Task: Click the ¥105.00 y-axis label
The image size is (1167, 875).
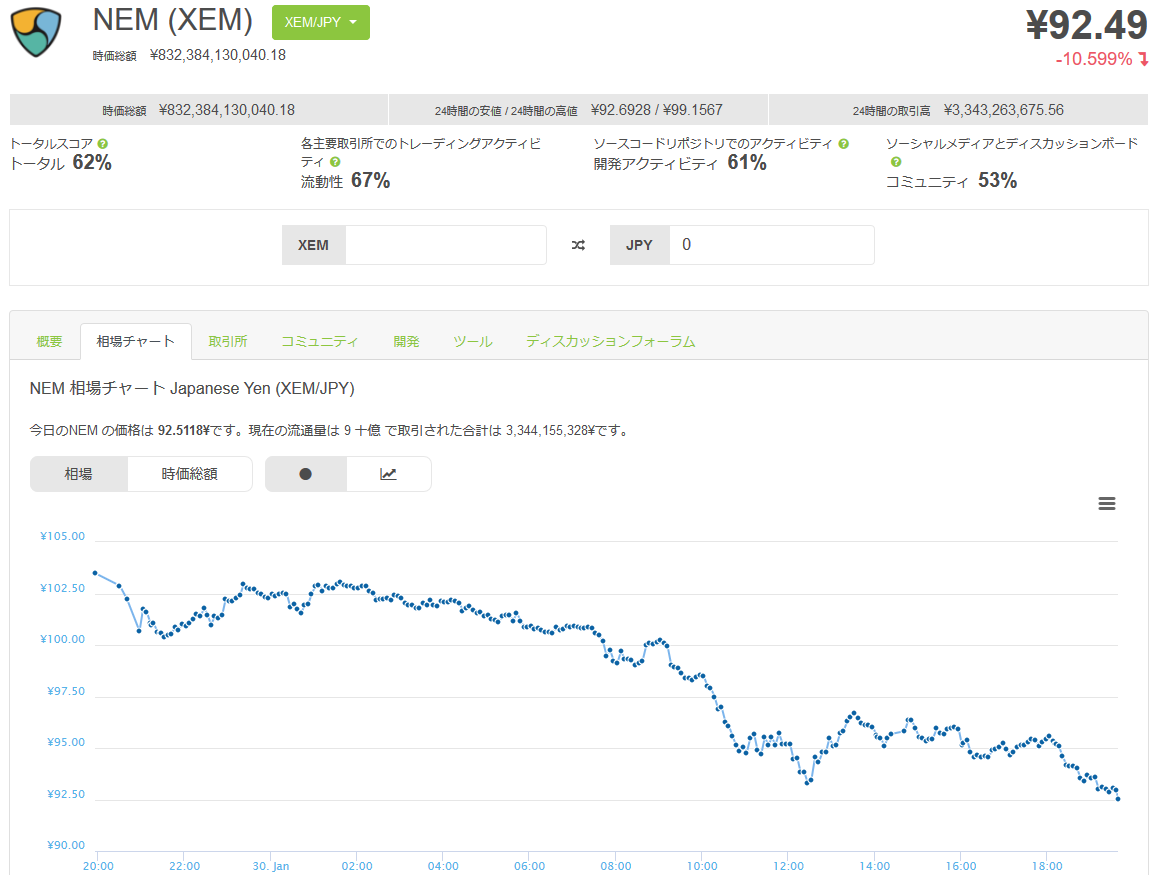Action: click(63, 536)
